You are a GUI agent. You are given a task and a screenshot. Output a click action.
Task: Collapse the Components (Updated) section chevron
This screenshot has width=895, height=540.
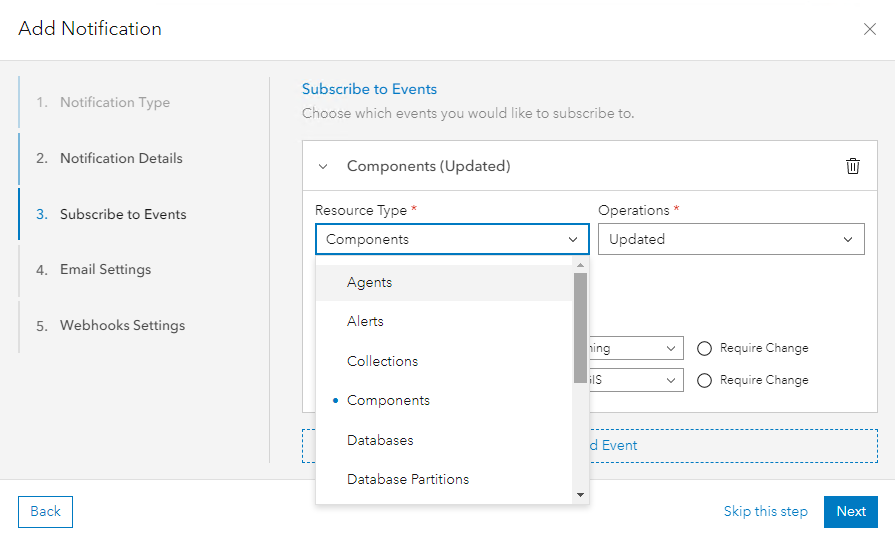point(323,166)
